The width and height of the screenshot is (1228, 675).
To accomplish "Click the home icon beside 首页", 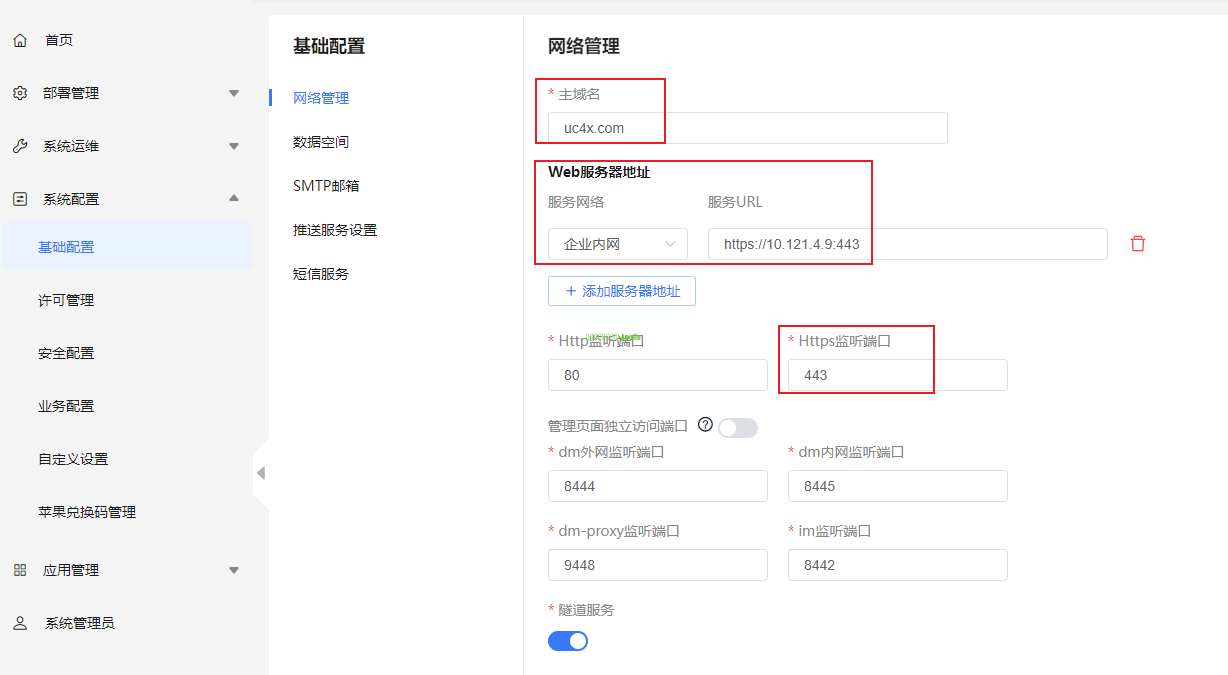I will click(20, 41).
